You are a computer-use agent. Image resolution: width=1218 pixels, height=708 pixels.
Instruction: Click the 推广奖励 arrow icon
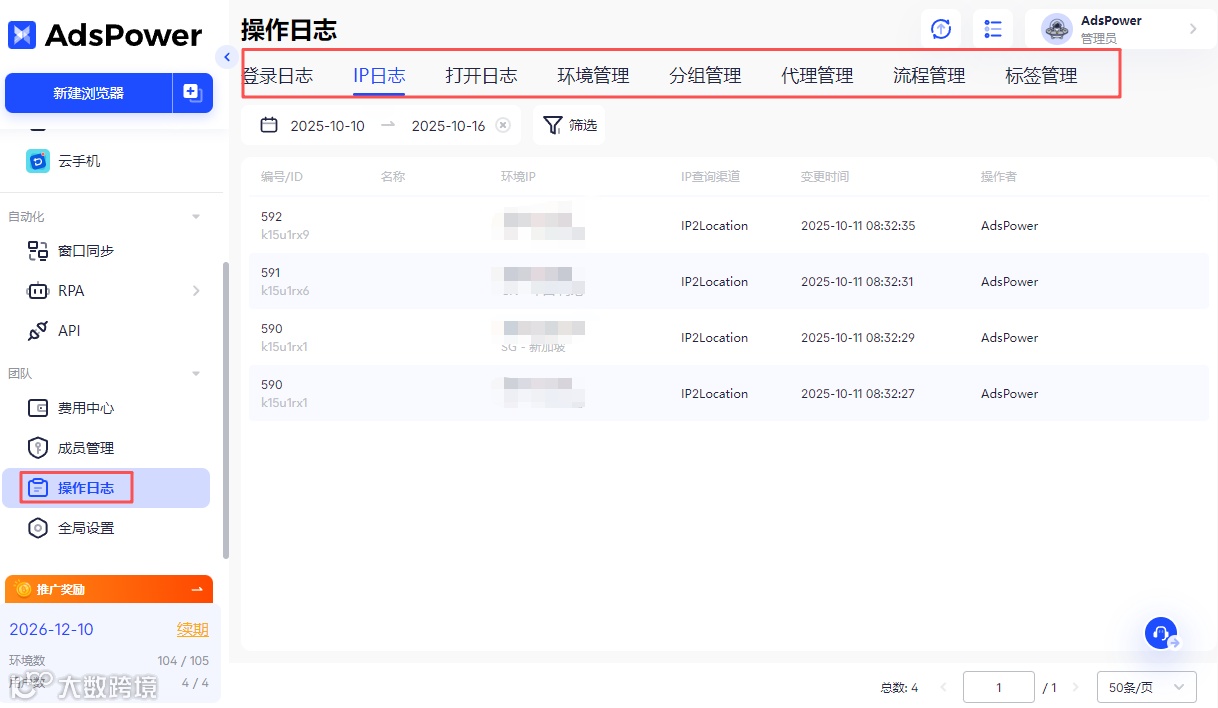[x=197, y=589]
